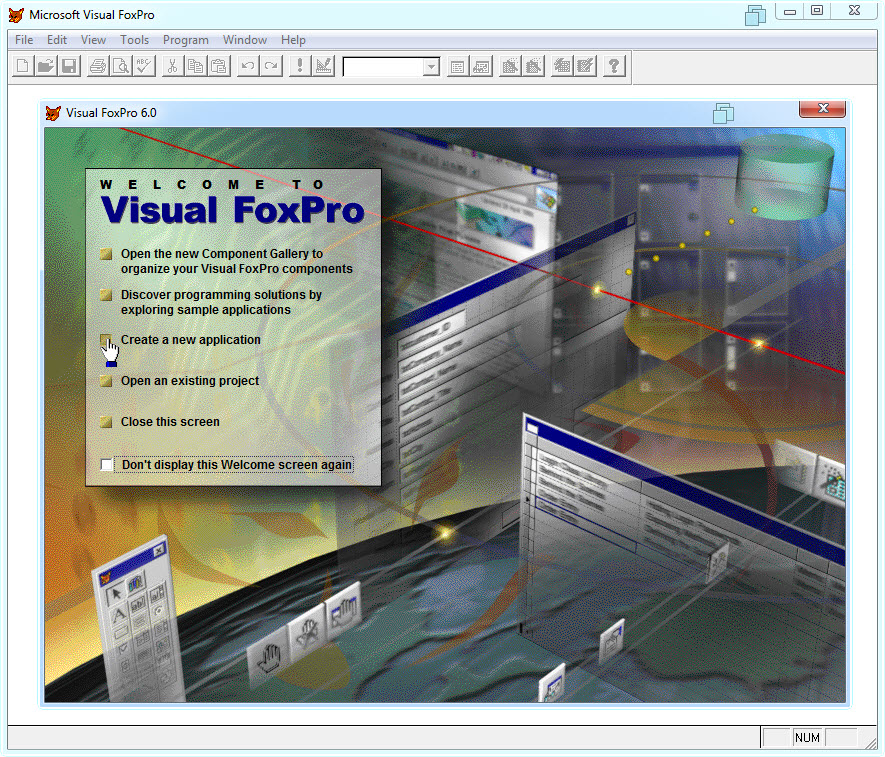Image resolution: width=885 pixels, height=757 pixels.
Task: Open Print Preview from the toolbar
Action: pyautogui.click(x=121, y=66)
